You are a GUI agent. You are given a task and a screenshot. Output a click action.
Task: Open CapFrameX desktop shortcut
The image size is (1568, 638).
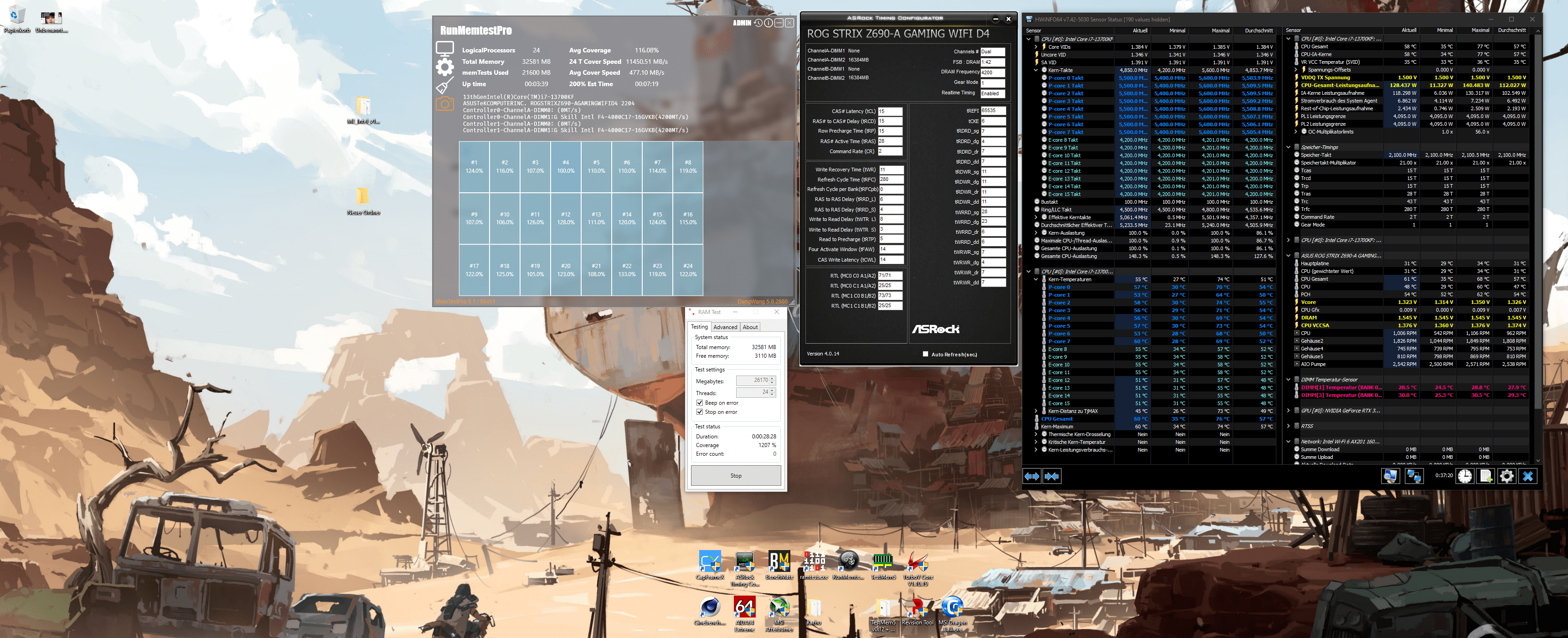click(x=710, y=565)
